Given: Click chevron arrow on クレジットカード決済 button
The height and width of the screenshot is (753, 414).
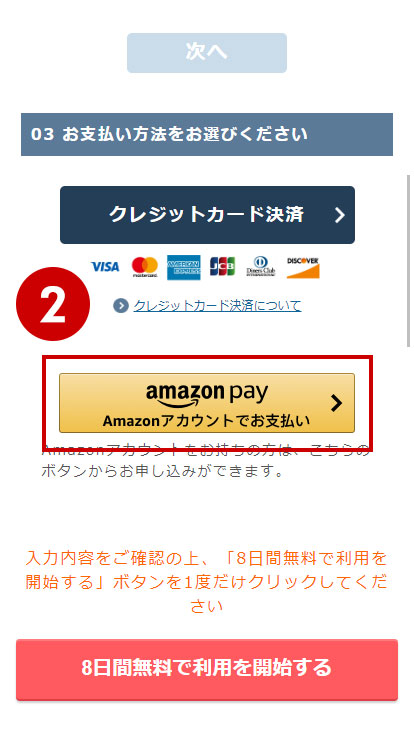Looking at the screenshot, I should tap(340, 215).
